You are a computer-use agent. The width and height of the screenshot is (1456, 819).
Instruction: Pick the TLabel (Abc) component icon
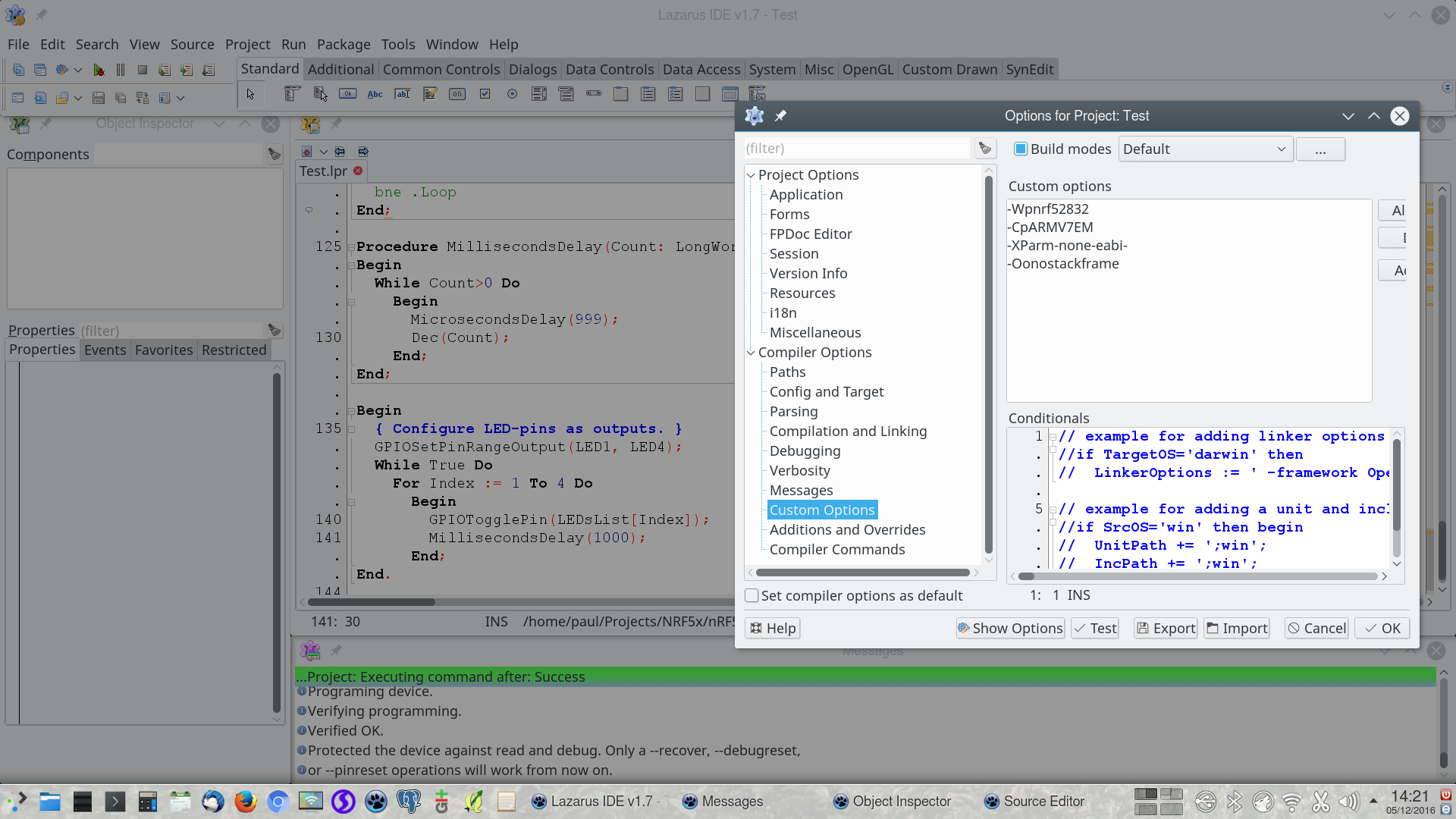coord(375,94)
